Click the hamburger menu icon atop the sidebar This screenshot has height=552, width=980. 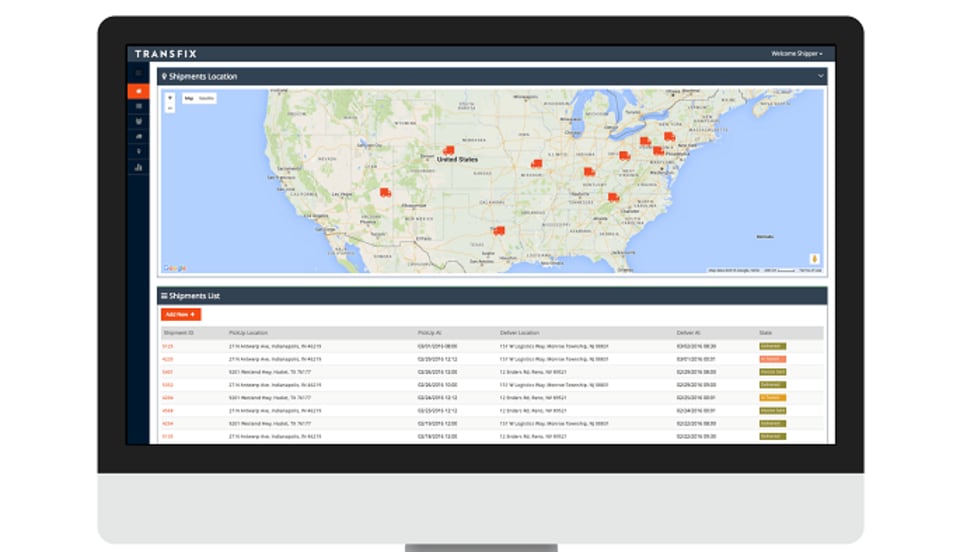(x=138, y=74)
